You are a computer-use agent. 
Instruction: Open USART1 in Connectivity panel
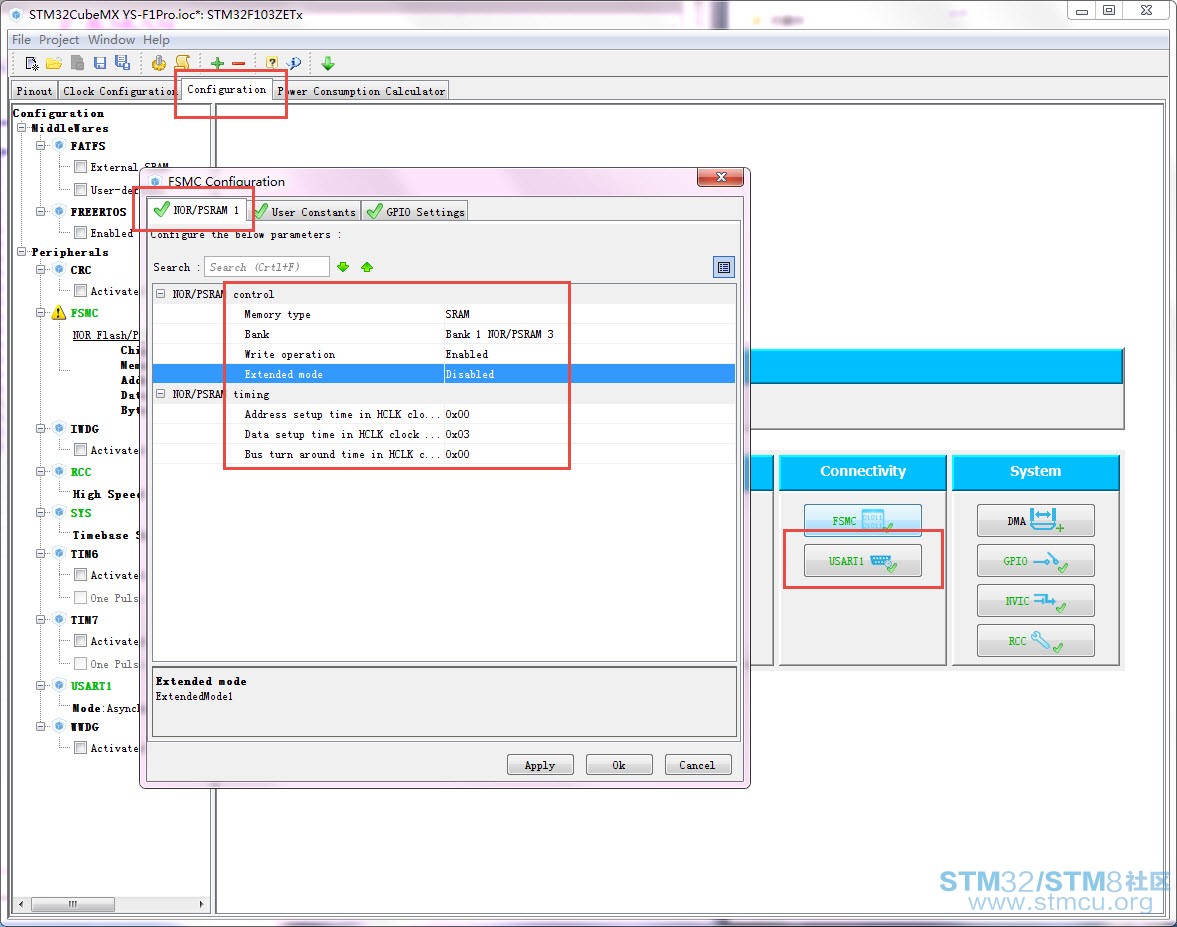[862, 561]
